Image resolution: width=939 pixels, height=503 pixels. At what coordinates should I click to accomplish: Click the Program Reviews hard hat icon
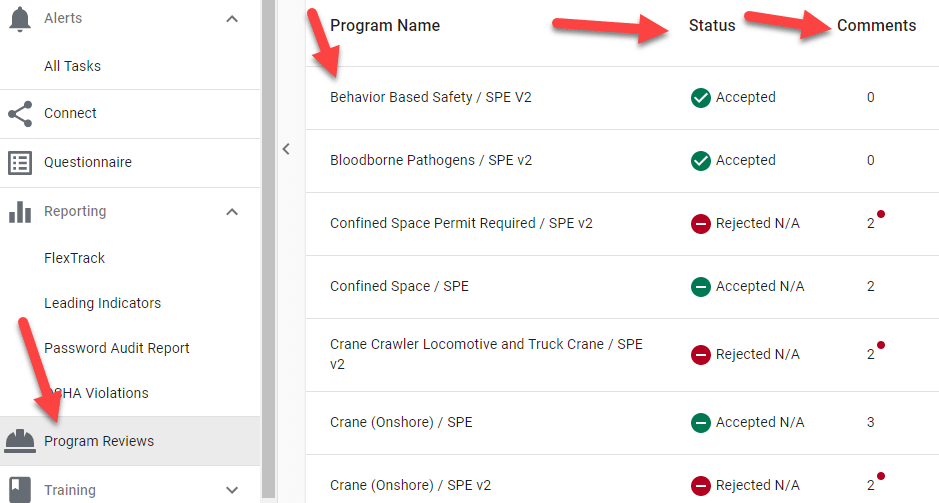pos(20,441)
